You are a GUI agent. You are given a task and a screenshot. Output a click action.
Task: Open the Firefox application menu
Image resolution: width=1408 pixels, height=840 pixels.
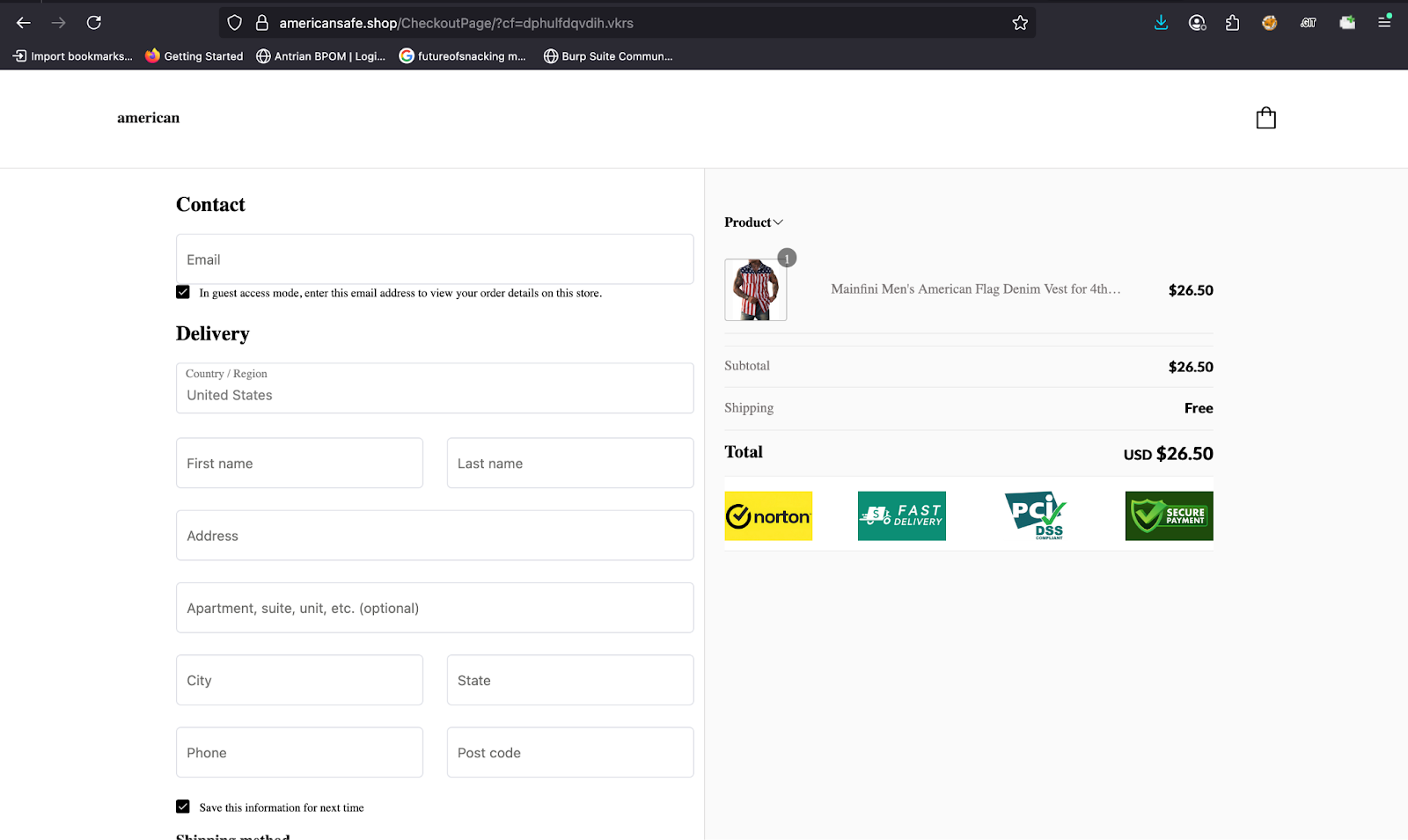[x=1384, y=23]
